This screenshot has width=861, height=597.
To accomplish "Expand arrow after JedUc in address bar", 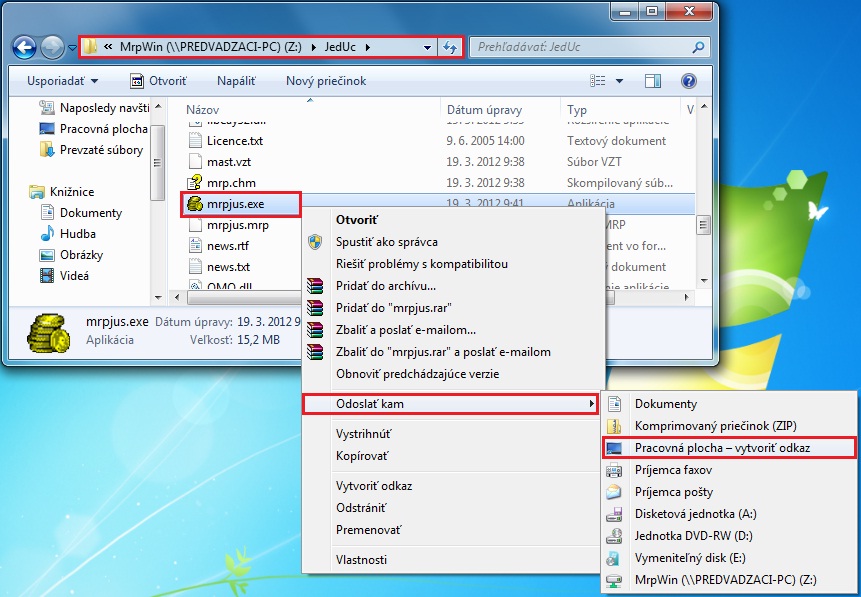I will coord(368,47).
